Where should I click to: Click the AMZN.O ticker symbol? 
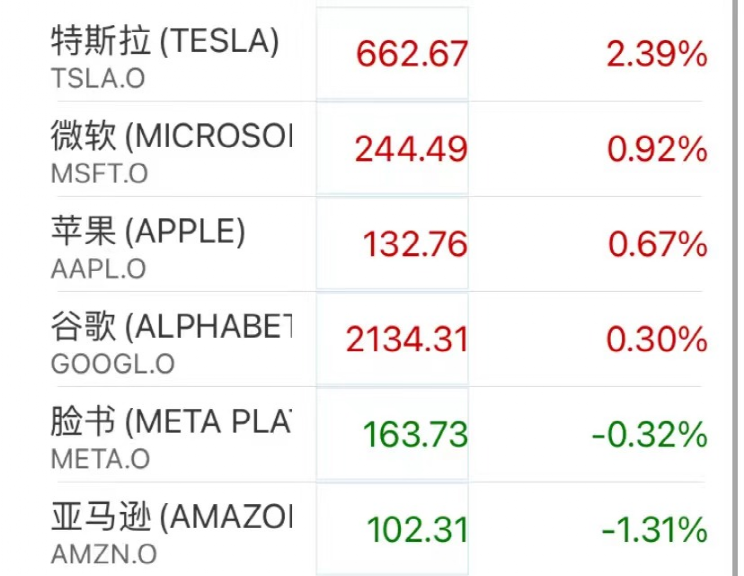click(x=101, y=553)
